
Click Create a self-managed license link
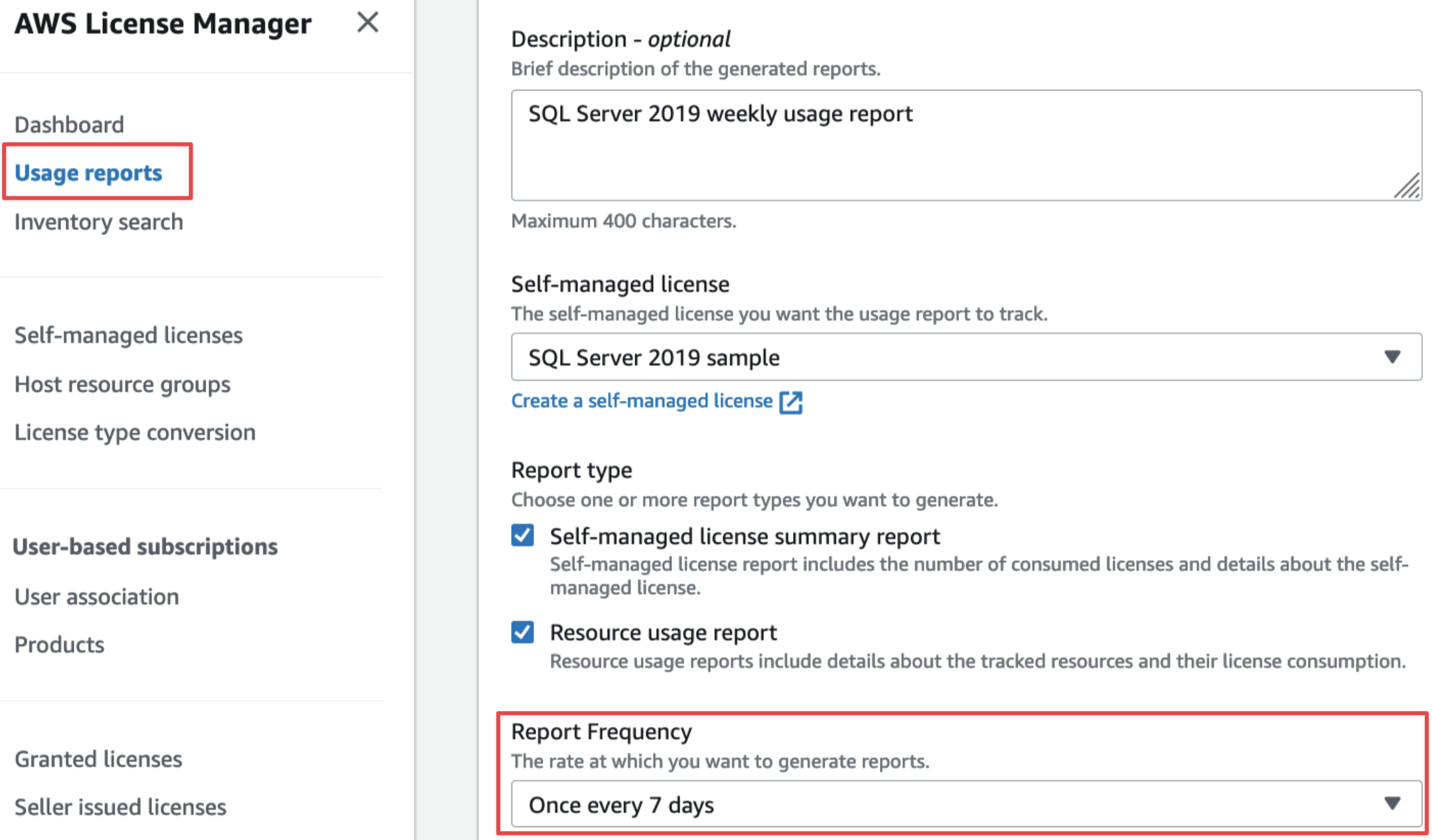(x=641, y=401)
